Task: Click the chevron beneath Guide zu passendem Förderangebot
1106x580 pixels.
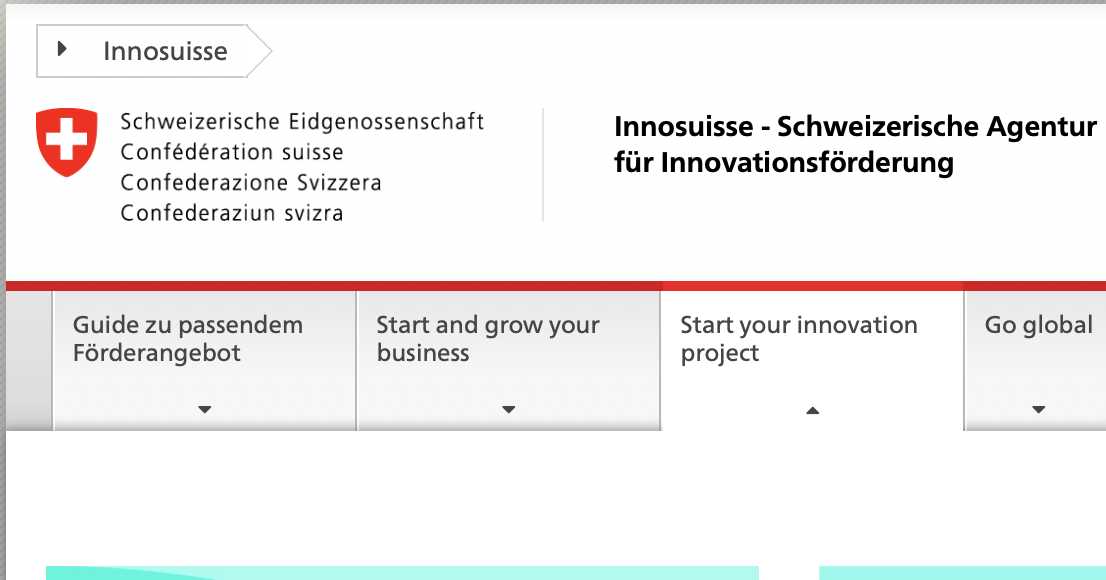Action: coord(204,409)
